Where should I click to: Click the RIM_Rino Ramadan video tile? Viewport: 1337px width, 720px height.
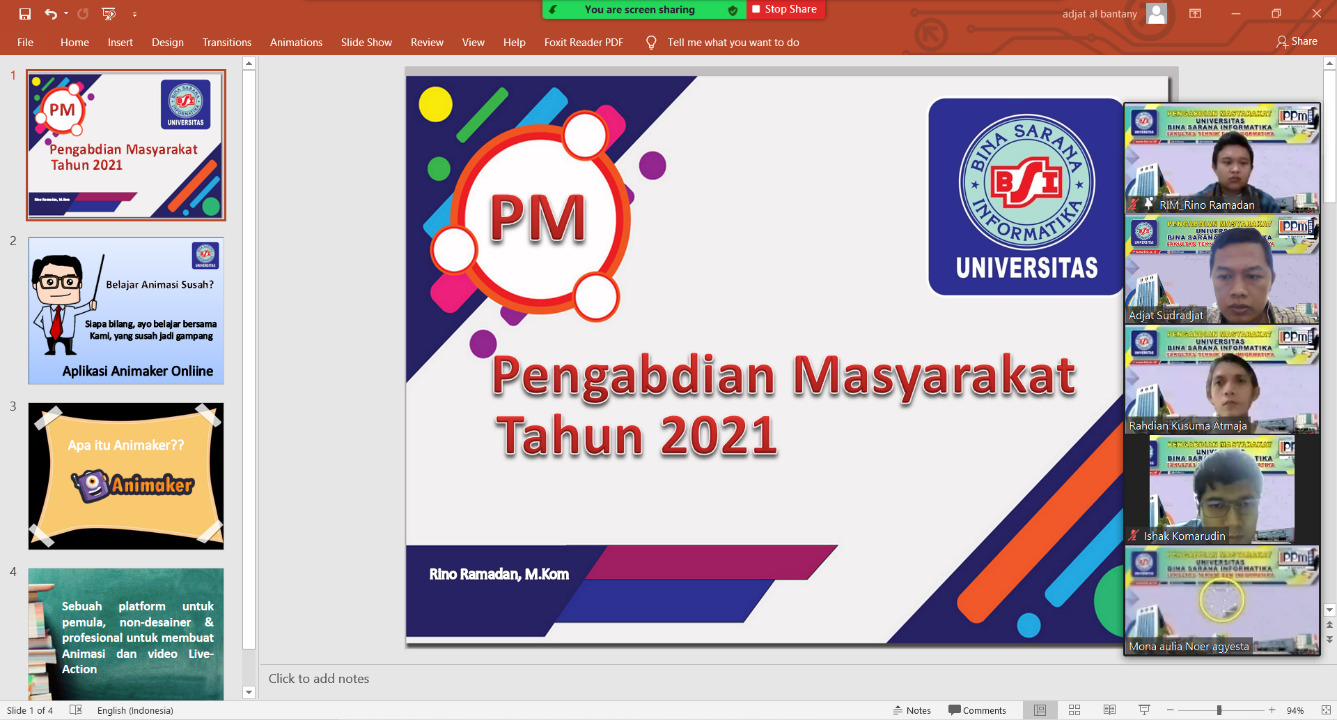[x=1222, y=158]
